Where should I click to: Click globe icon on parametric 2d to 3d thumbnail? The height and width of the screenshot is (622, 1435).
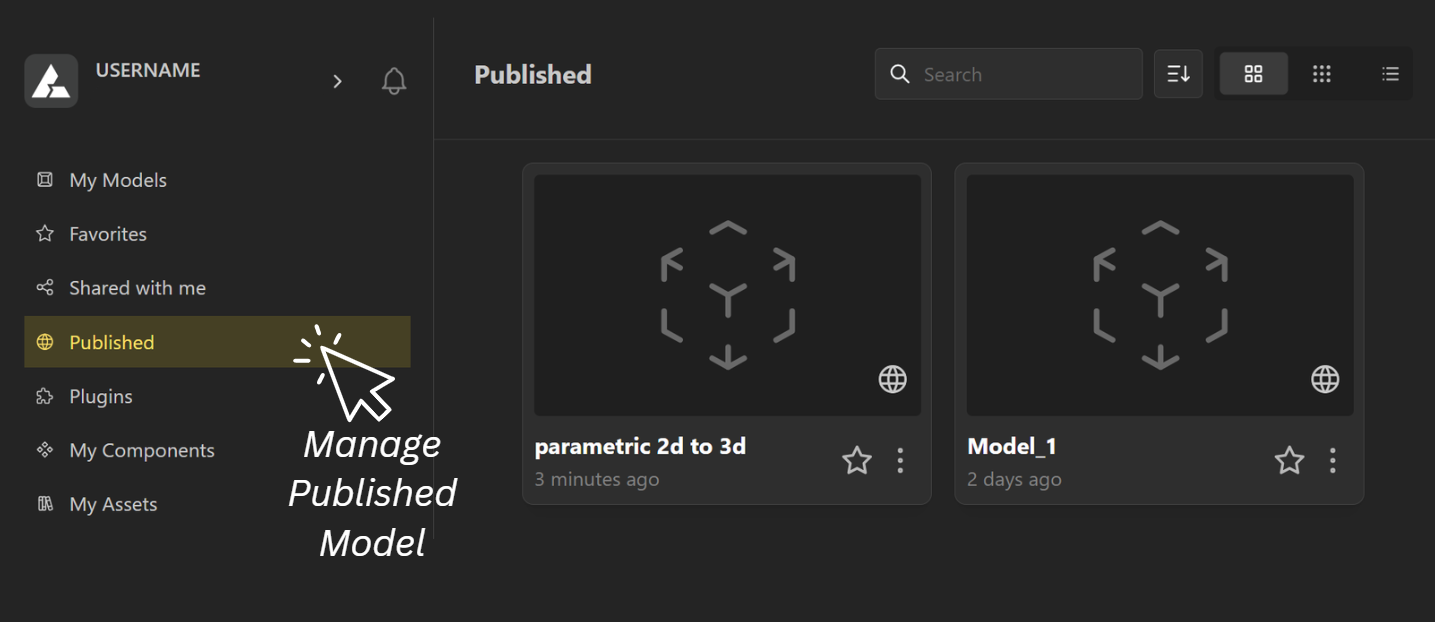point(892,379)
